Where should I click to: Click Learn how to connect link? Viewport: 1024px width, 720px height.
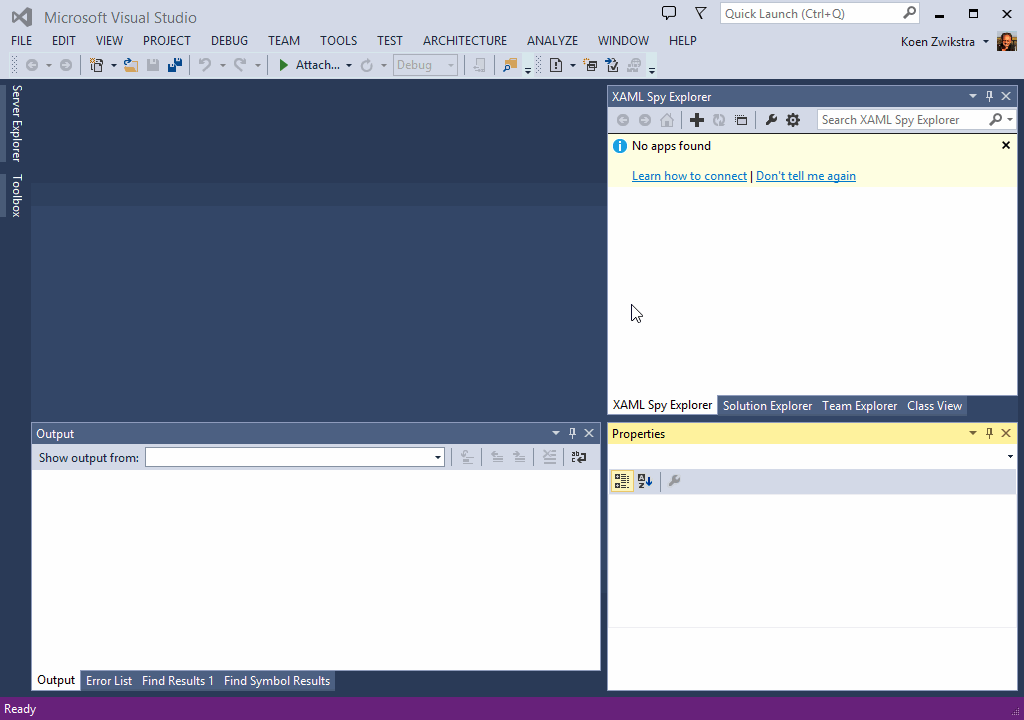pos(689,176)
